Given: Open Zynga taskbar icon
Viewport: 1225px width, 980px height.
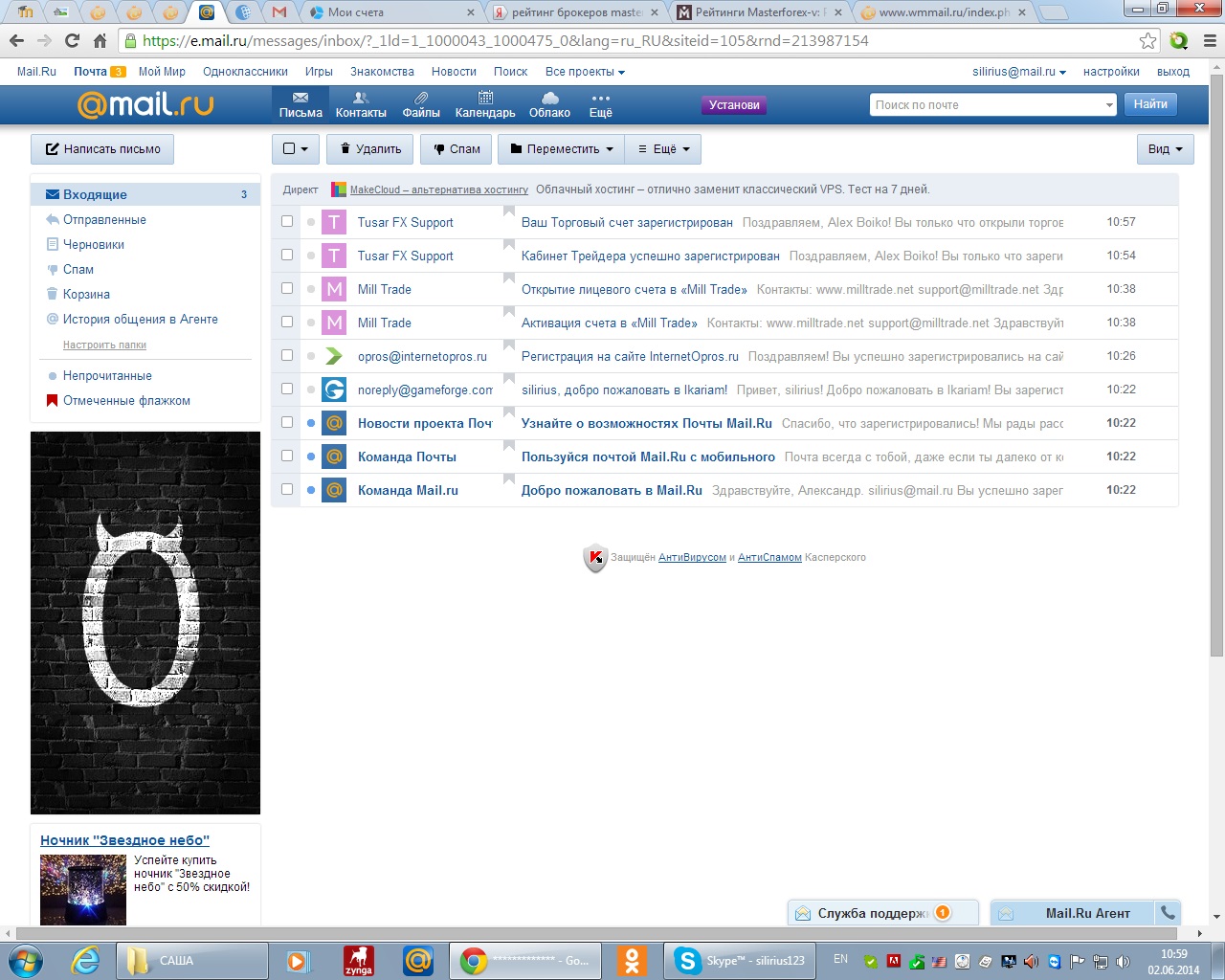Looking at the screenshot, I should [x=358, y=960].
